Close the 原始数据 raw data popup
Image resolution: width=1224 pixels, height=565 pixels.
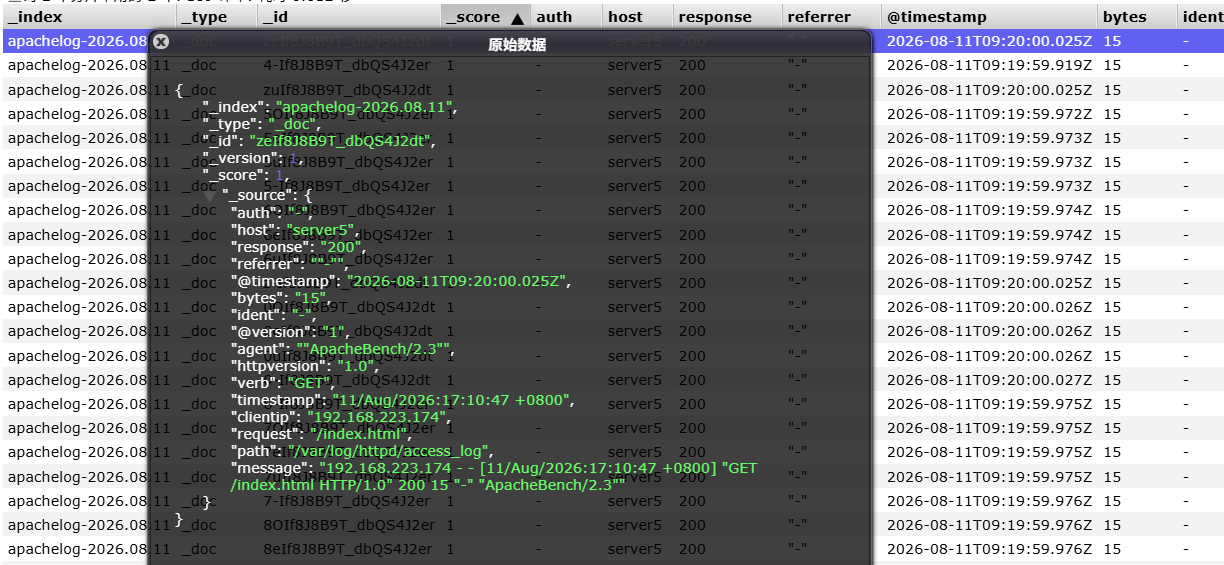tap(161, 42)
